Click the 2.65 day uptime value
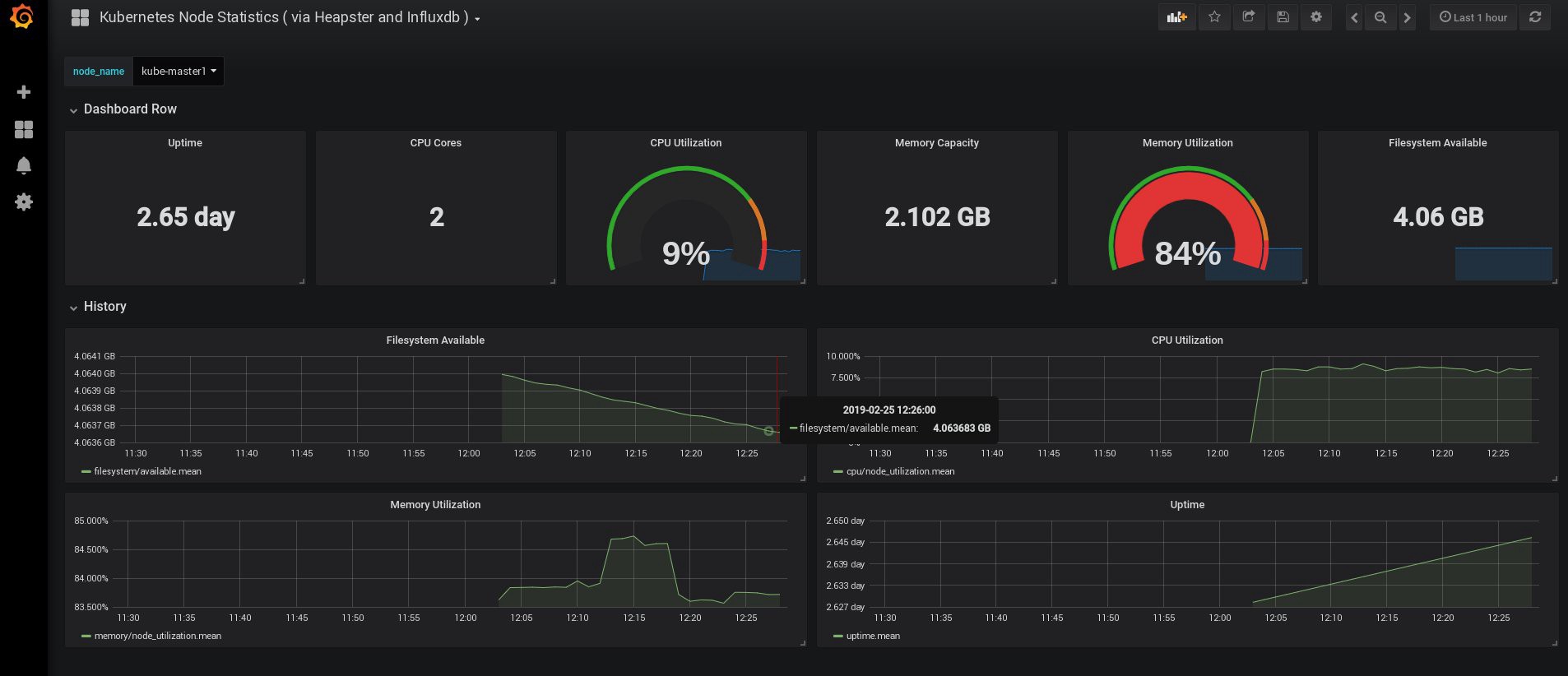1568x676 pixels. pos(186,217)
